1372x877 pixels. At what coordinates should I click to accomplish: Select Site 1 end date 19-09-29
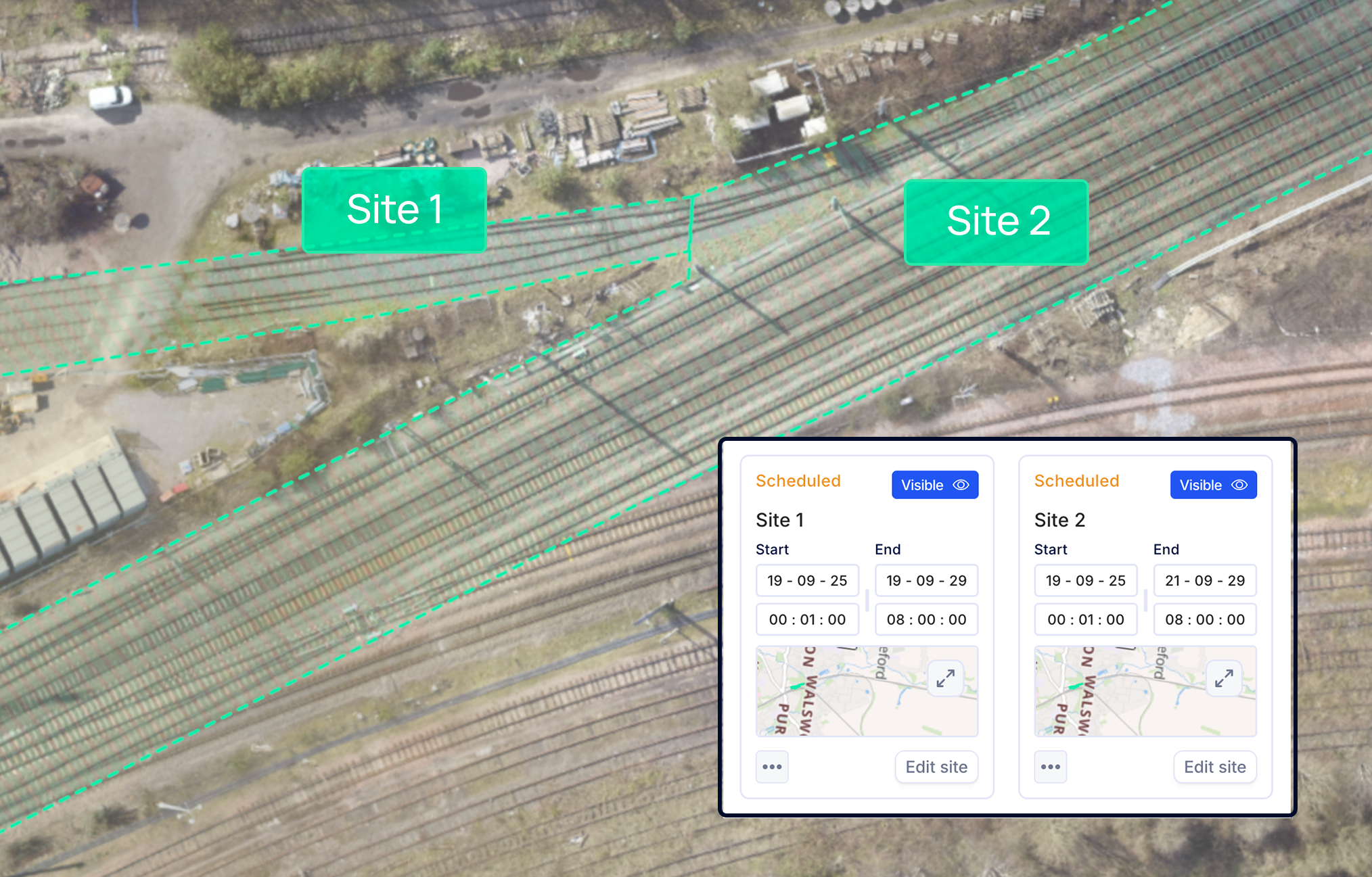point(926,580)
